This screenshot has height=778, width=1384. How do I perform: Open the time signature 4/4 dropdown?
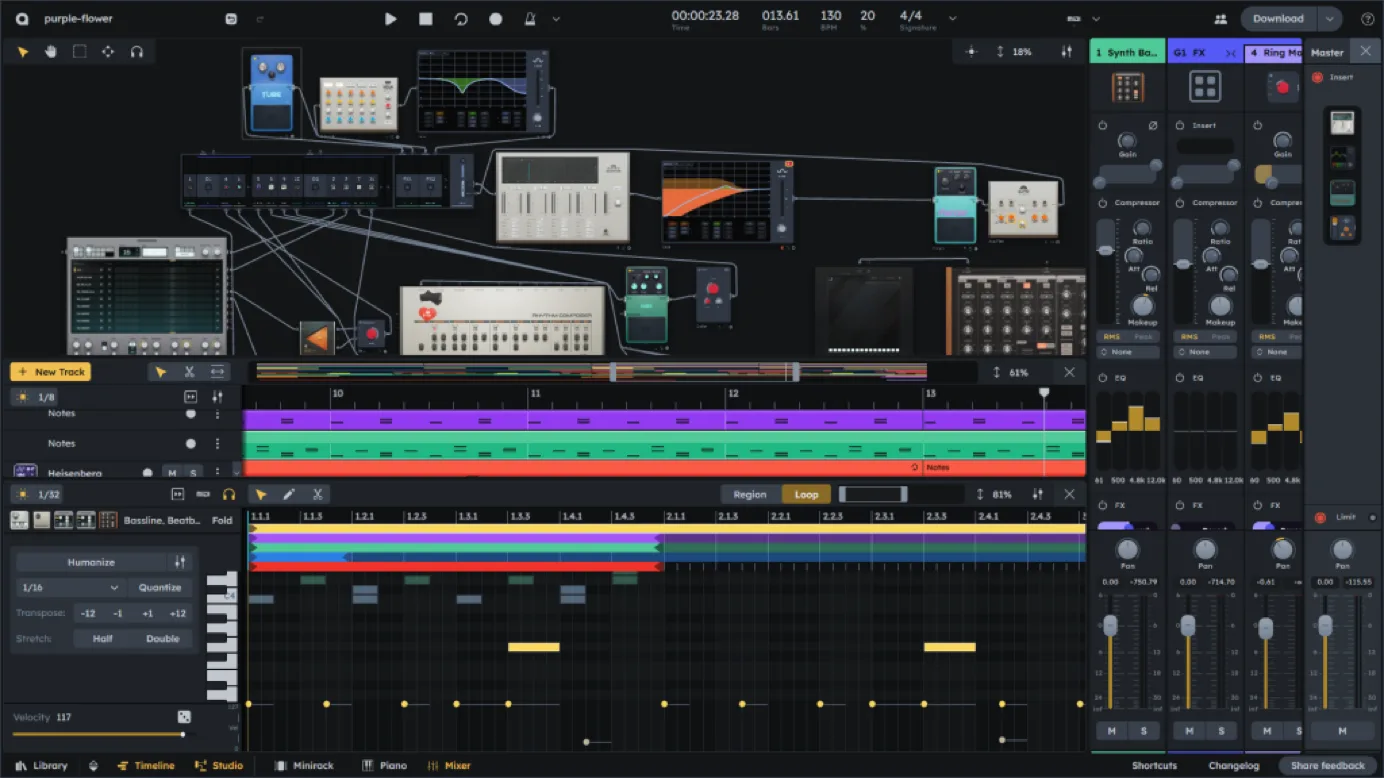[952, 19]
